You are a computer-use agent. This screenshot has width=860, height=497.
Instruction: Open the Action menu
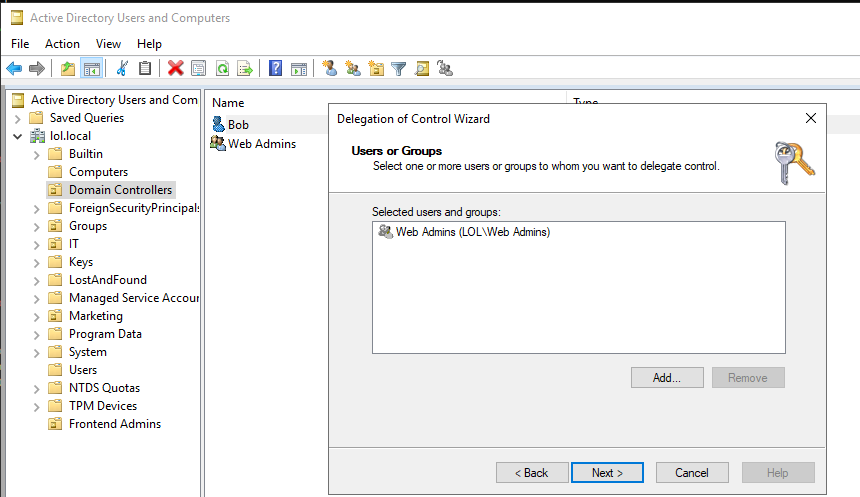tap(63, 44)
